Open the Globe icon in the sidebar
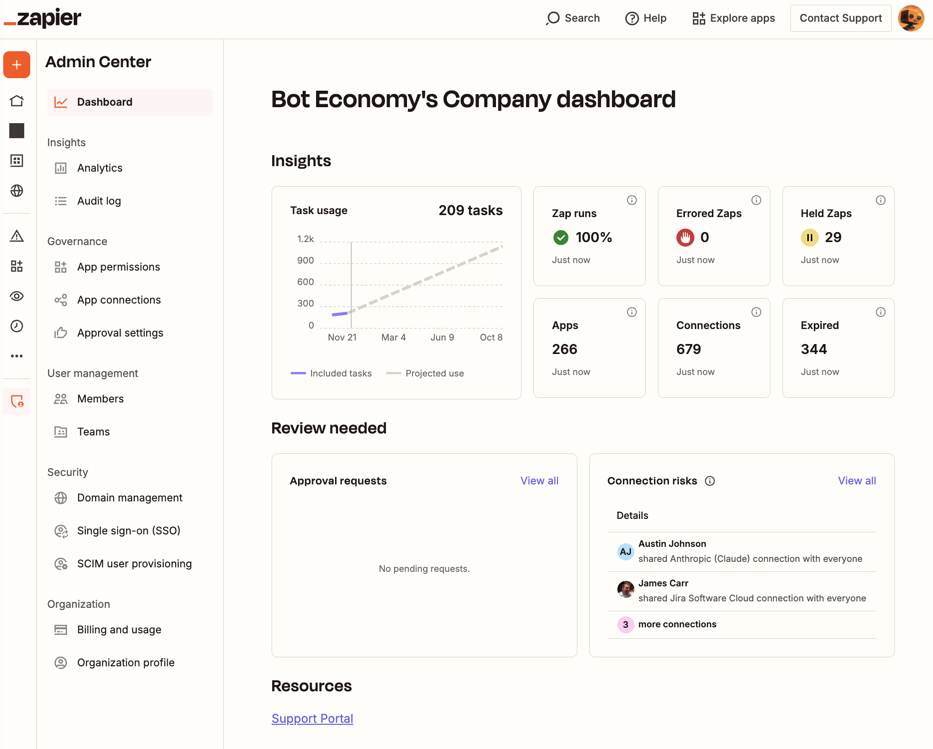 (16, 190)
